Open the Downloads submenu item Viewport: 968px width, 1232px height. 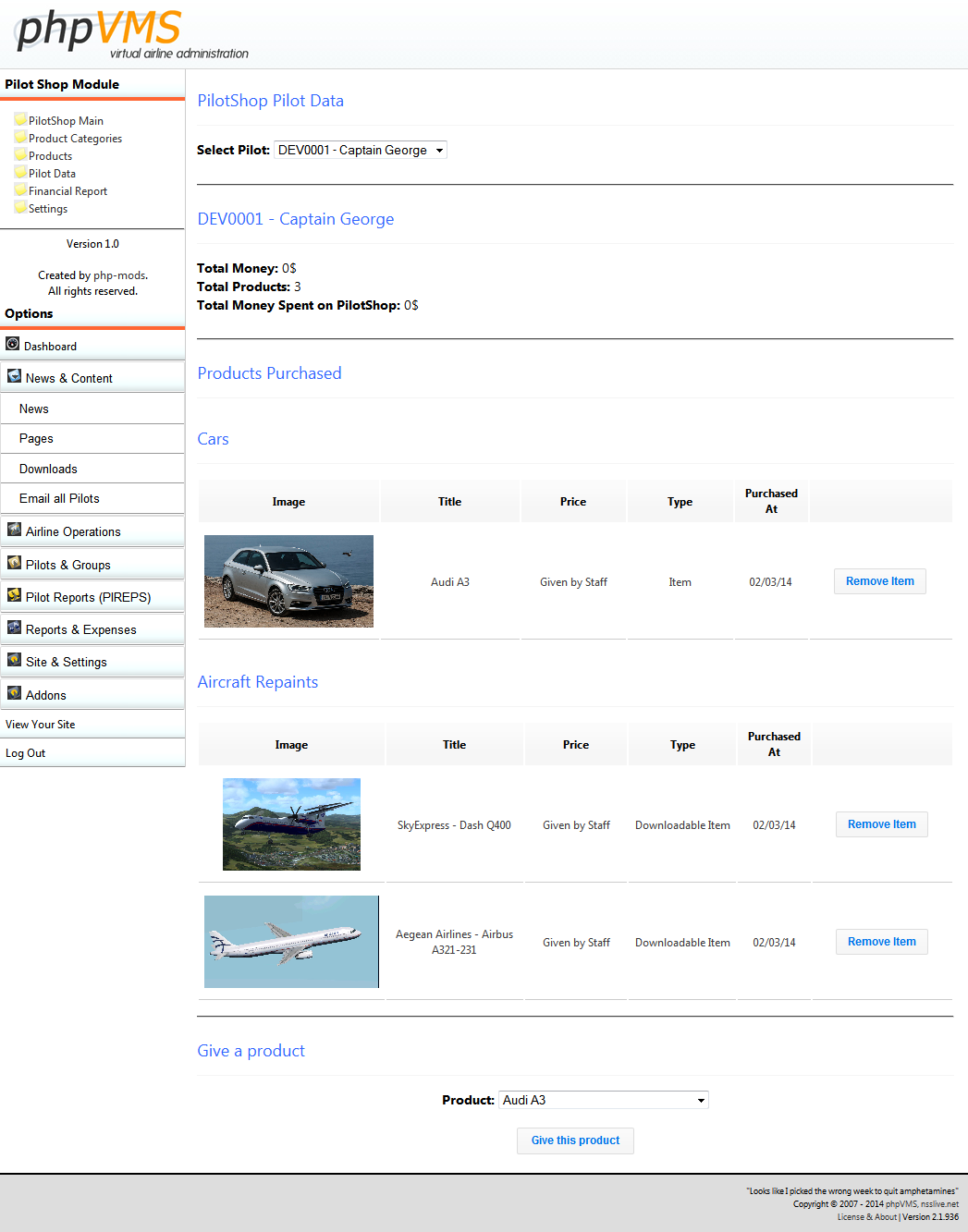point(92,469)
